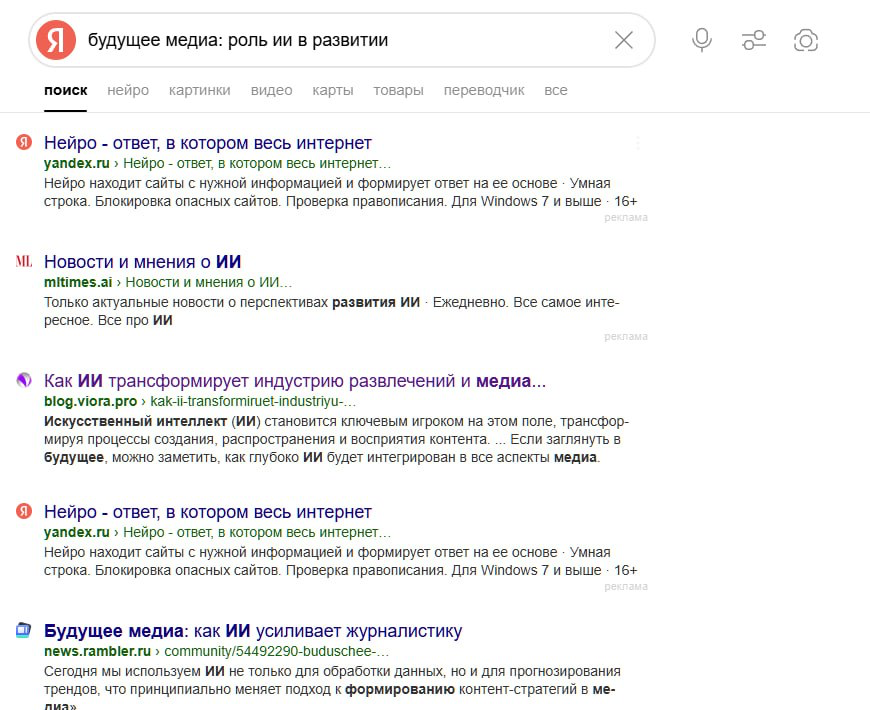Switch to the нейро tab

click(x=128, y=90)
